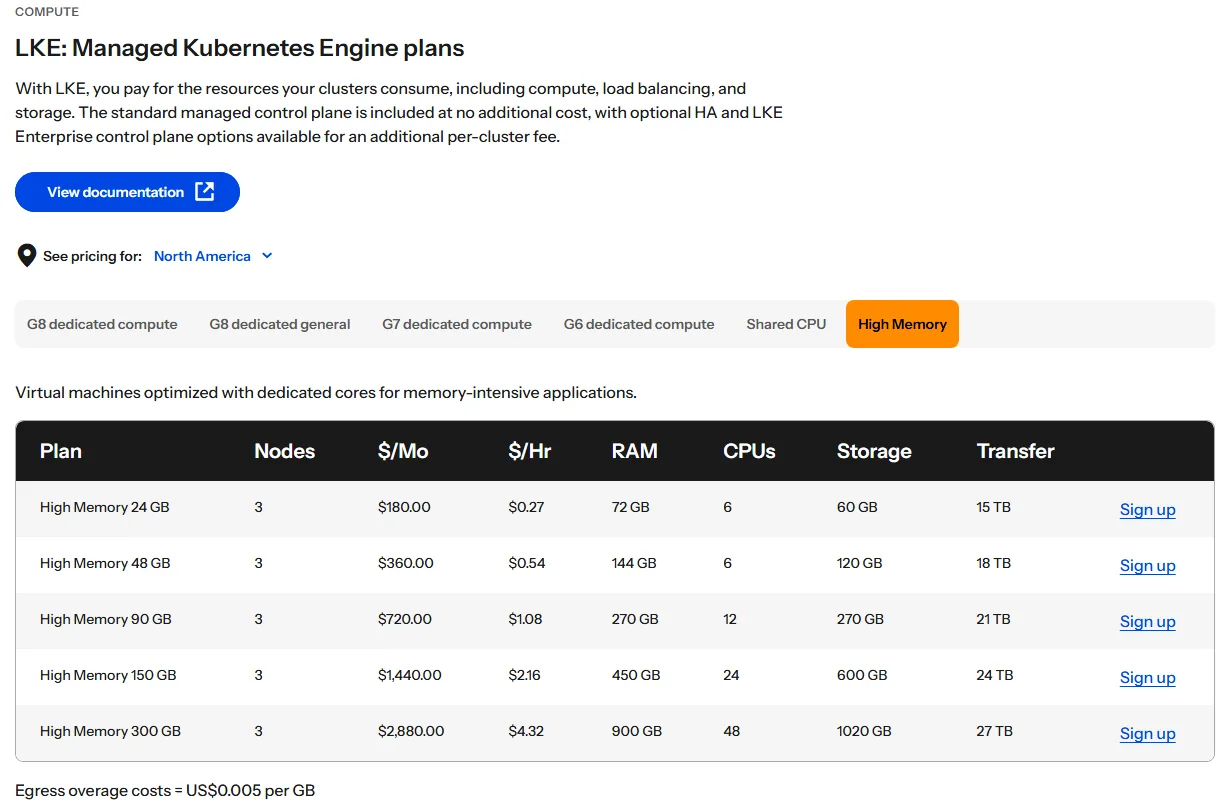Click the View documentation button
The height and width of the screenshot is (810, 1230).
point(127,192)
